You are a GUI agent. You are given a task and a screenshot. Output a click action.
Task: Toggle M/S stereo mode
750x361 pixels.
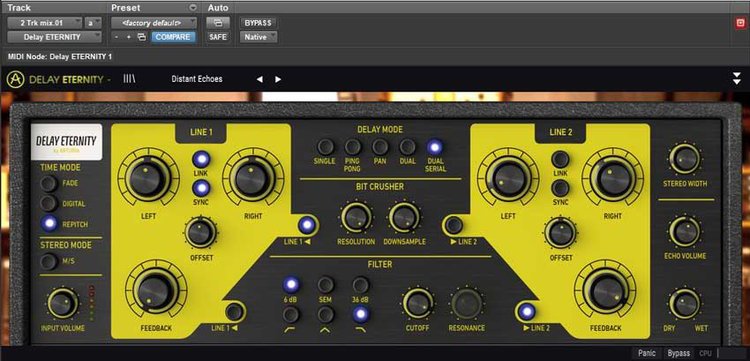[x=48, y=262]
